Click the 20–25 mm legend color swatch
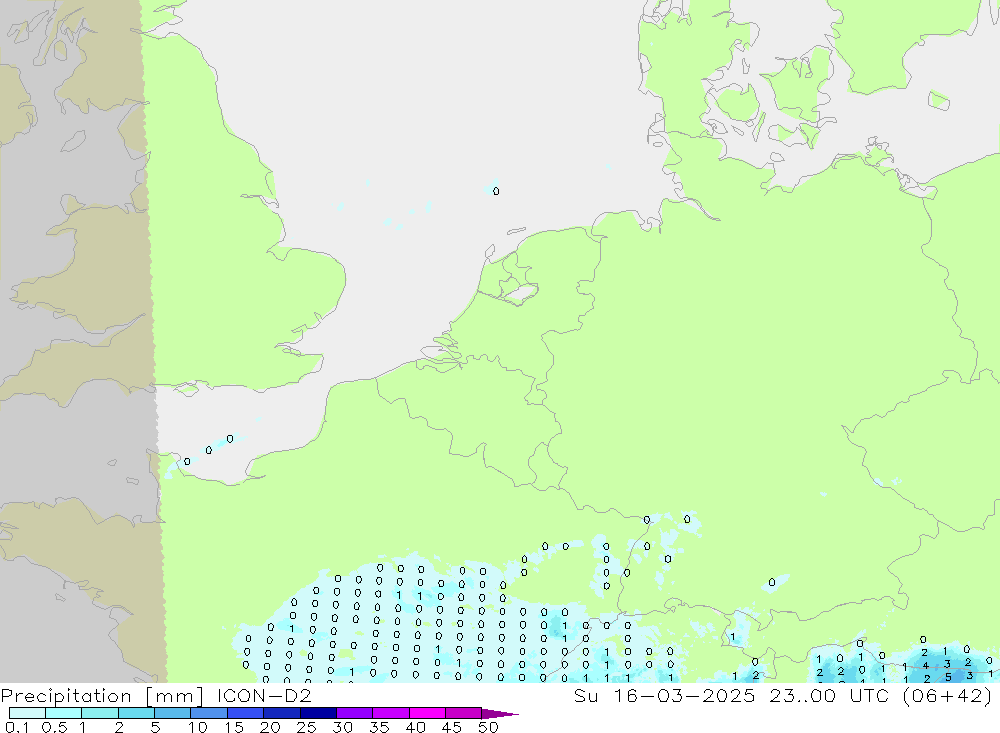Screen dimensions: 1000x733 coord(282,713)
